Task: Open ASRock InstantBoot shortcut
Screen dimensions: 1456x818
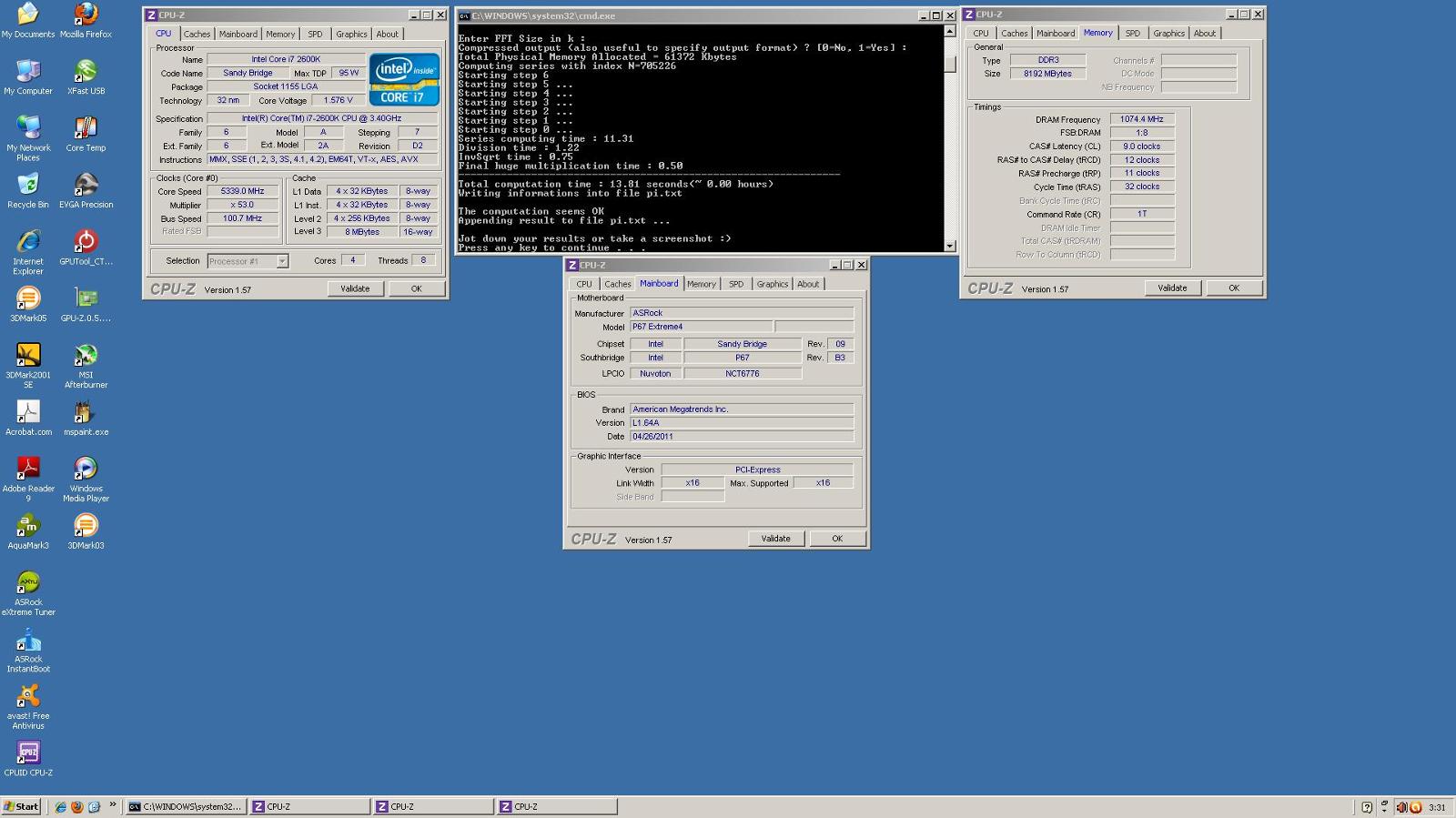Action: (27, 650)
